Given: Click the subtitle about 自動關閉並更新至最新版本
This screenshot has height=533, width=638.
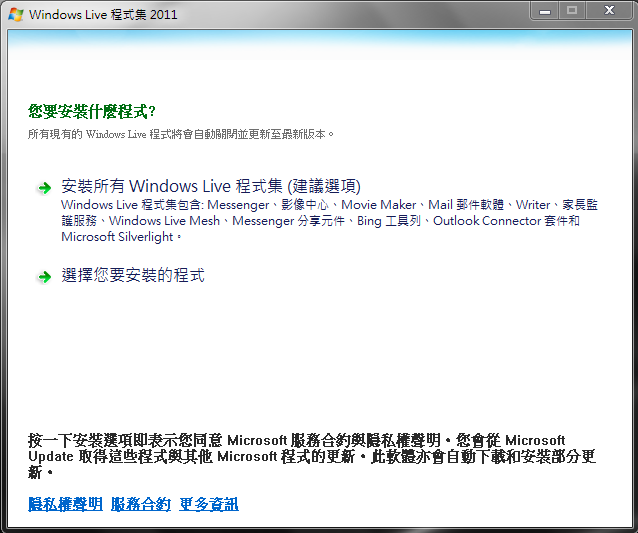Looking at the screenshot, I should pyautogui.click(x=181, y=134).
